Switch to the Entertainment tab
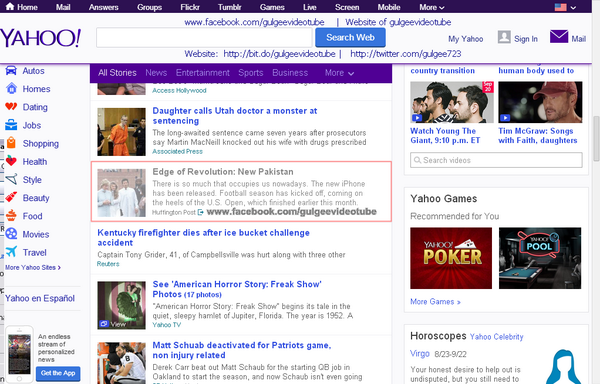Image resolution: width=600 pixels, height=384 pixels. pyautogui.click(x=203, y=73)
